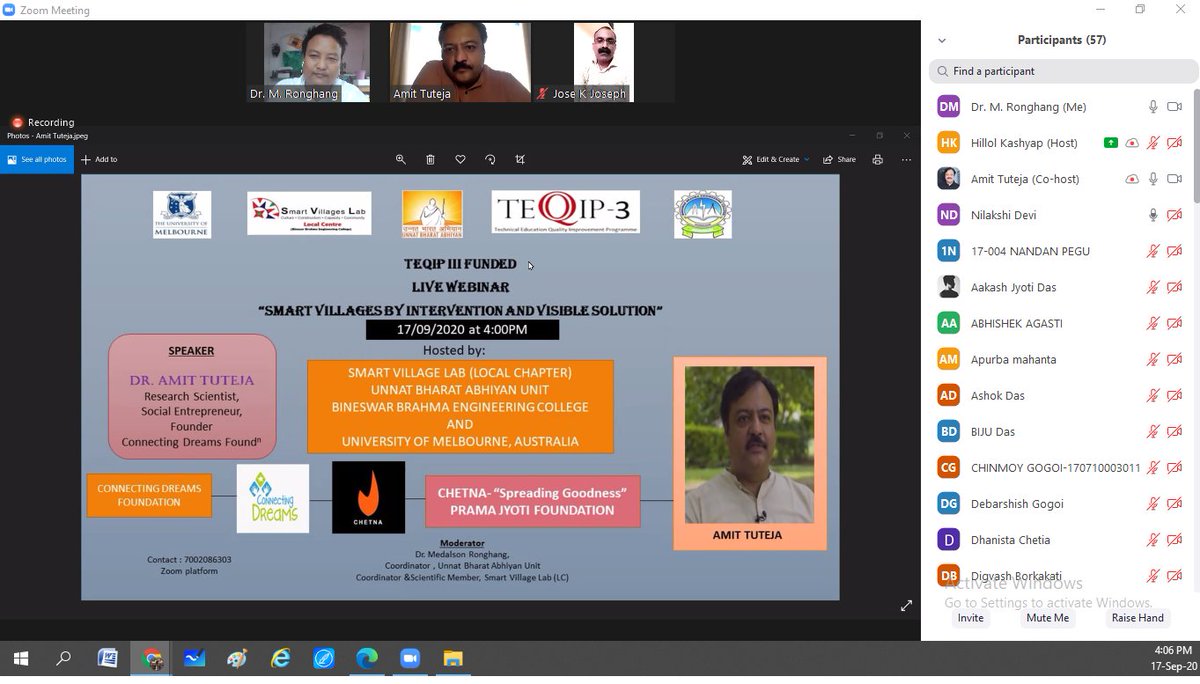Click the Delete trash icon in Photos toolbar

coord(430,159)
